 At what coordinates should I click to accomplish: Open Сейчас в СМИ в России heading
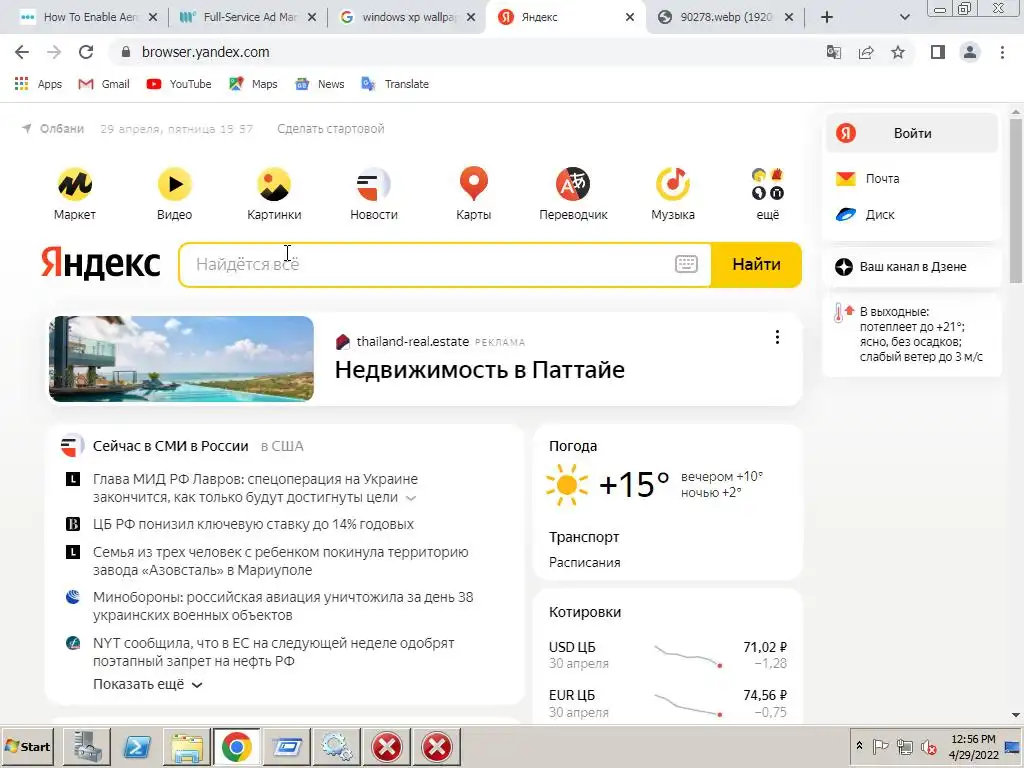point(170,446)
